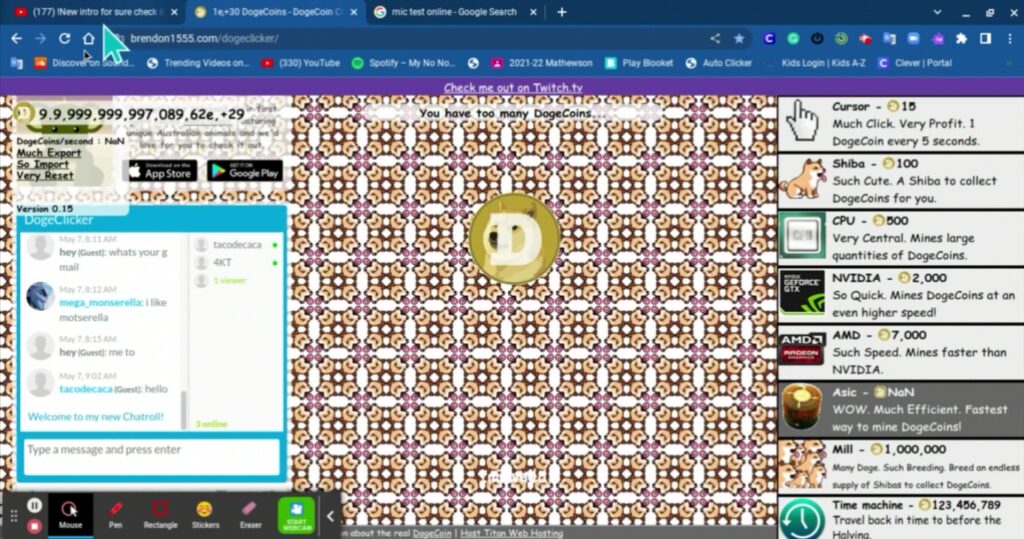Select the Asic miner icon

tap(802, 407)
